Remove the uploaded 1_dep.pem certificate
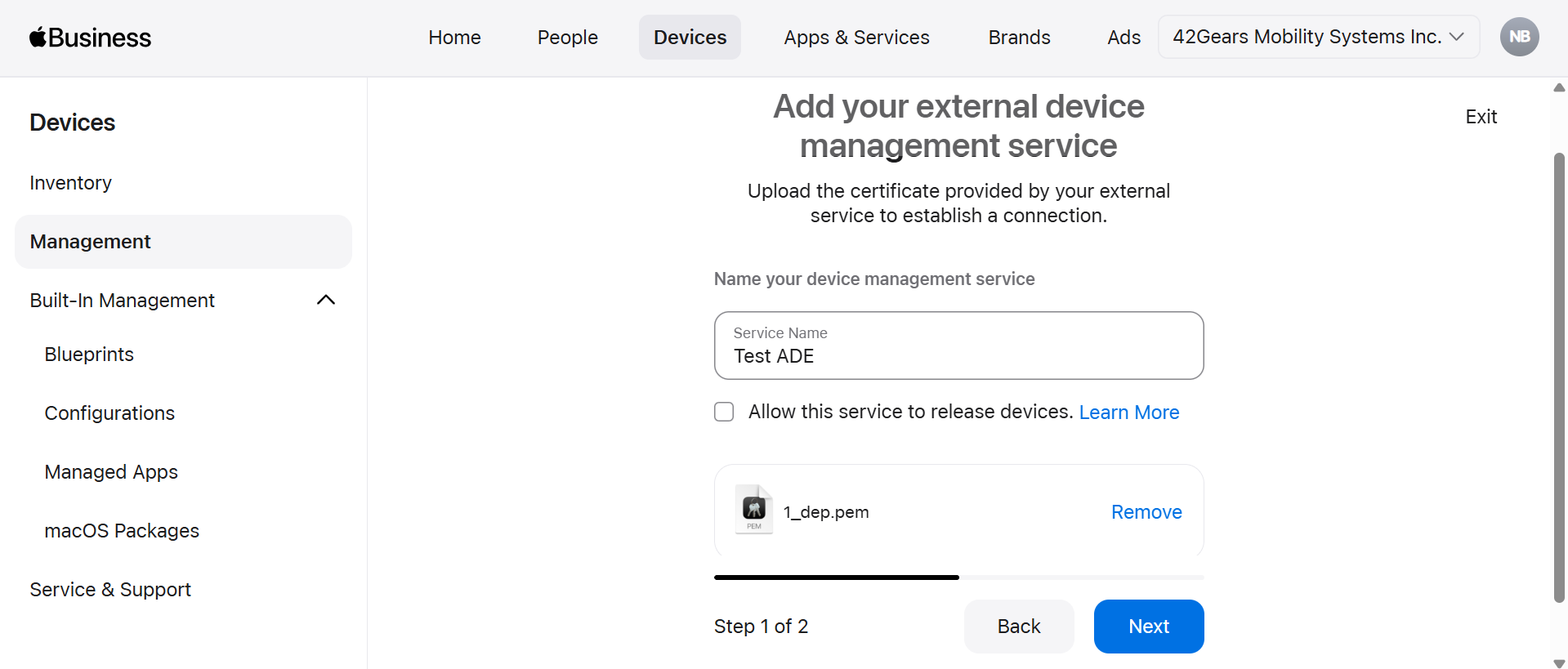1568x669 pixels. [x=1146, y=512]
